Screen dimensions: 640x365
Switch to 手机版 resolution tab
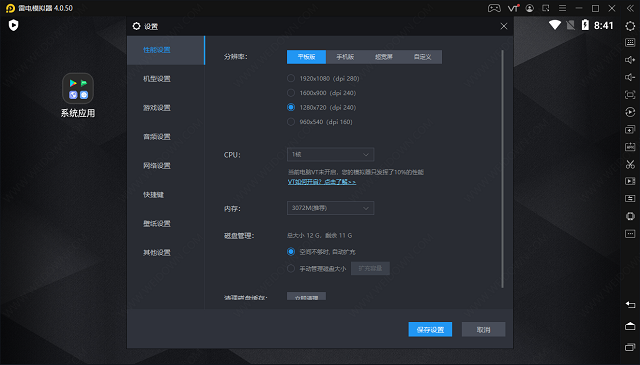click(345, 57)
